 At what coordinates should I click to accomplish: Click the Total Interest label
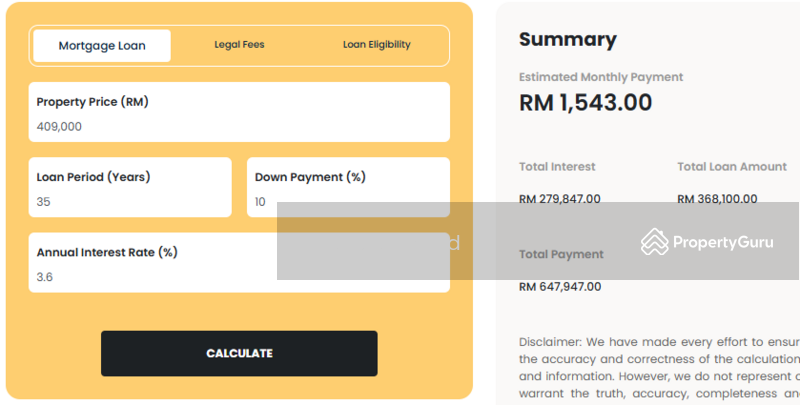coord(557,167)
